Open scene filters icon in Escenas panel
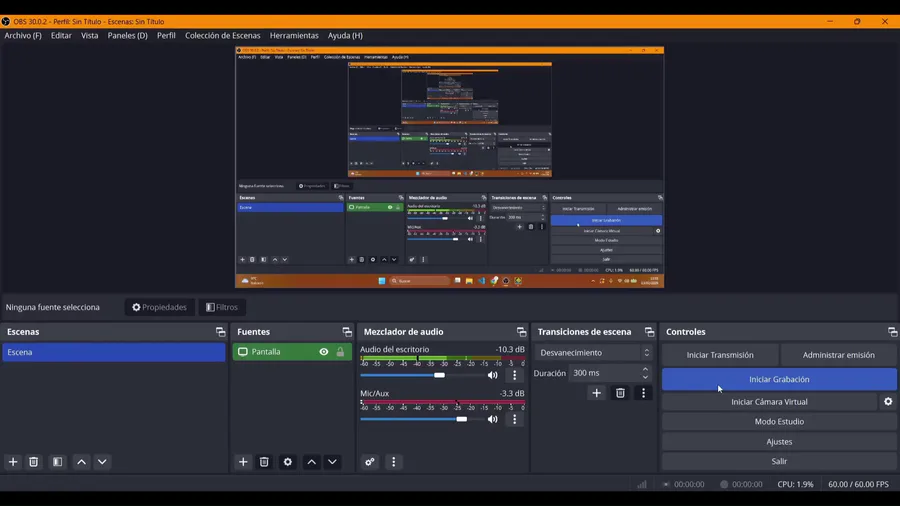The width and height of the screenshot is (900, 506). click(x=57, y=462)
